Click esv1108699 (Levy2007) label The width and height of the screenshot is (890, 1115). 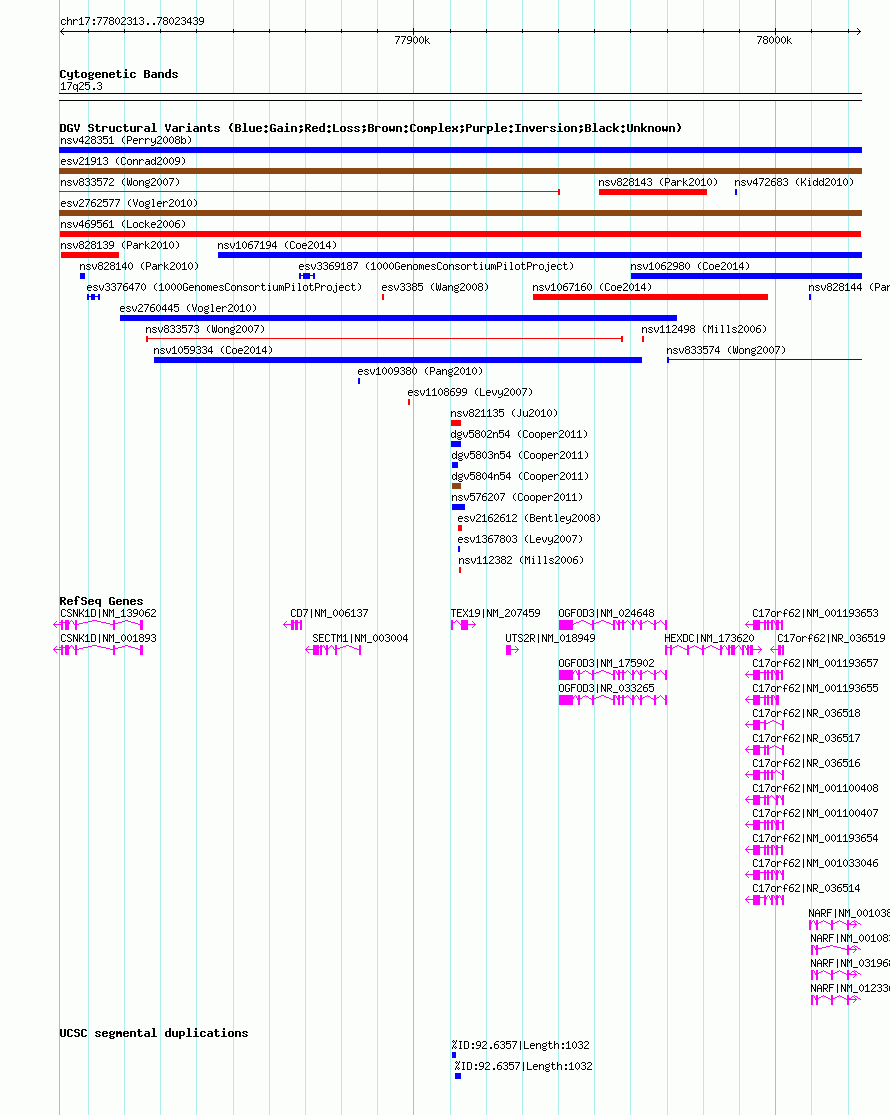[471, 392]
